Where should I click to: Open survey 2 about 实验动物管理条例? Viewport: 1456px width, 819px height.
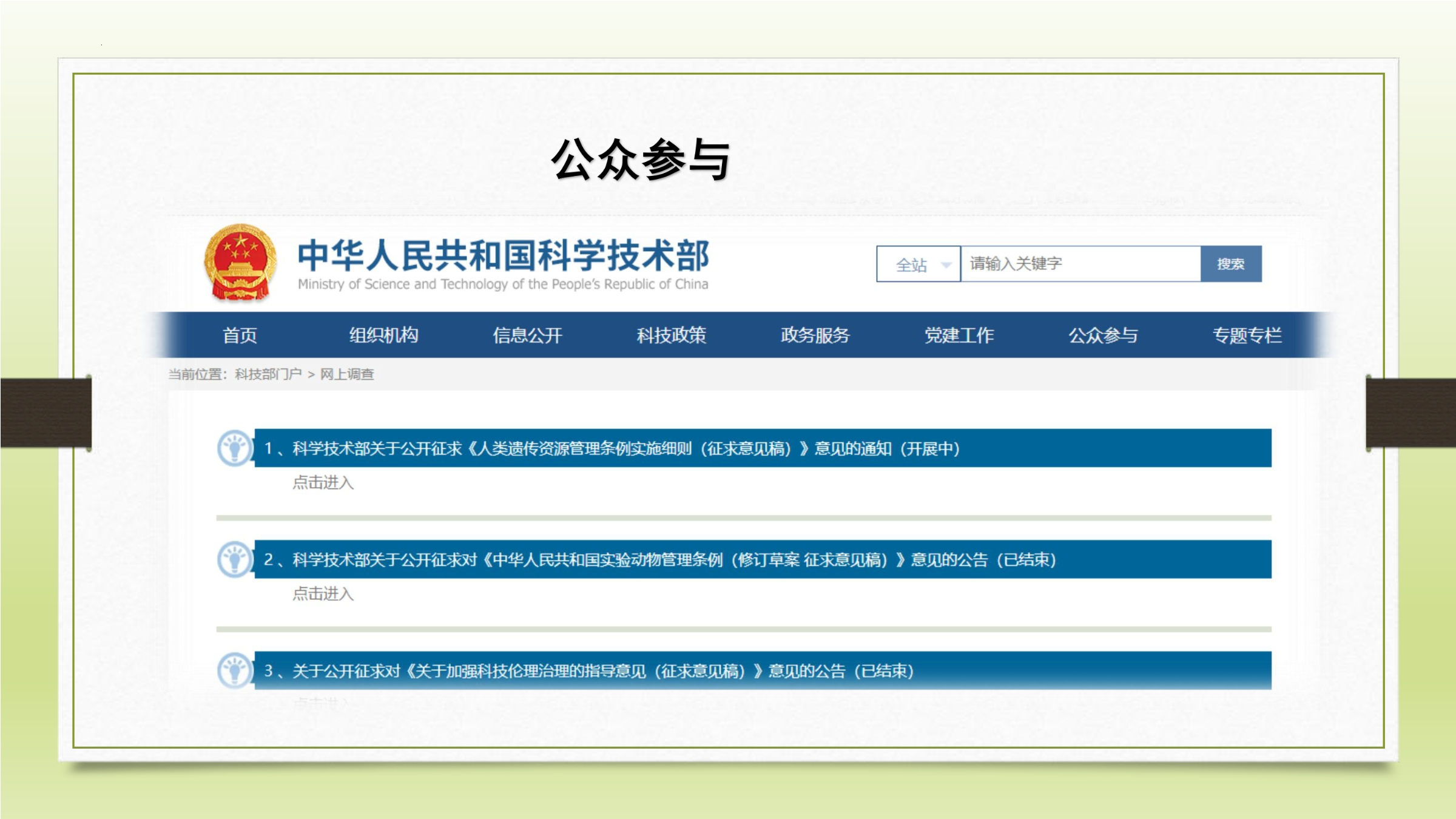763,559
